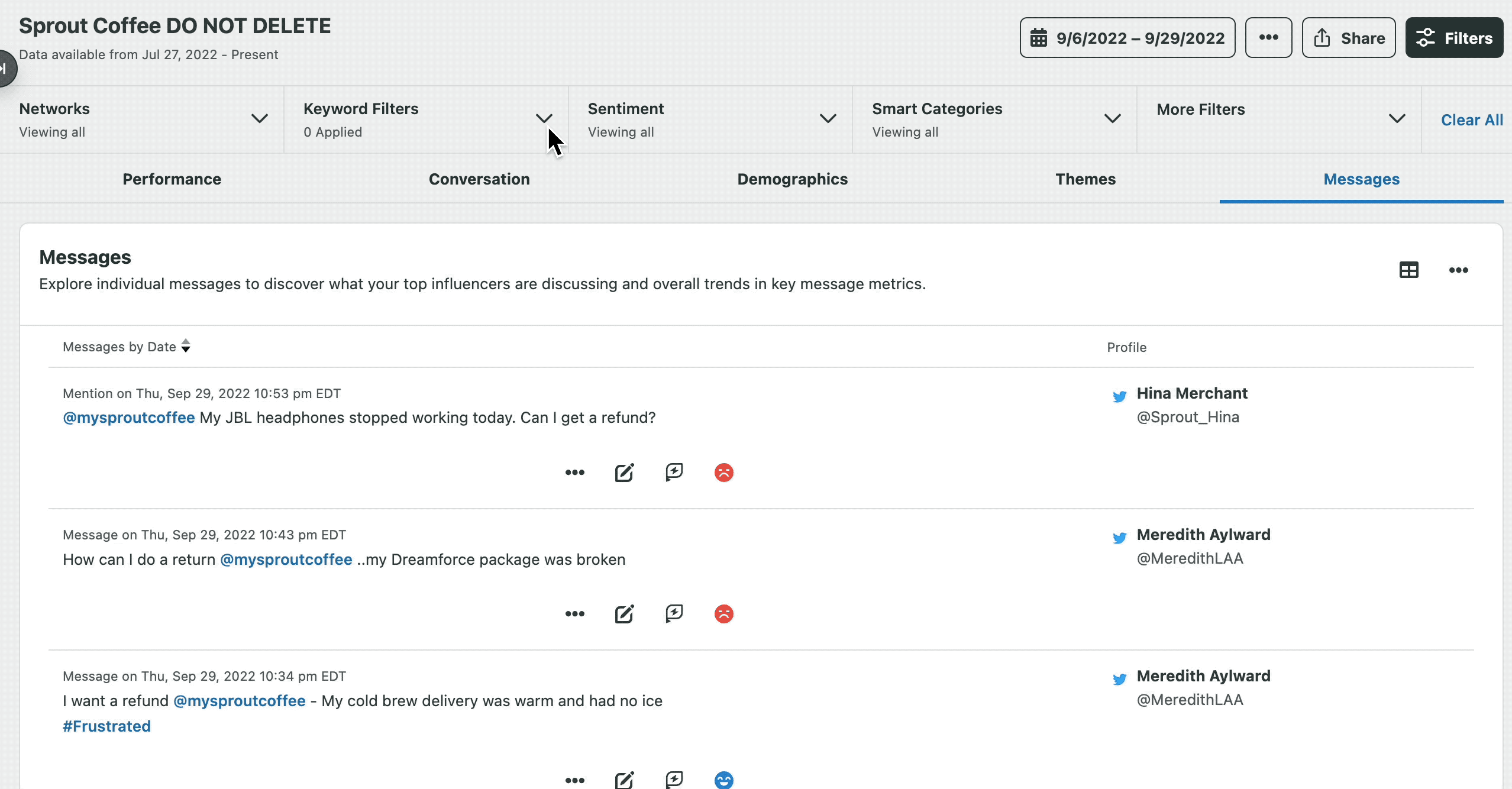Screen dimensions: 1512x789
Task: Expand the Networks filter dropdown
Action: pos(142,119)
